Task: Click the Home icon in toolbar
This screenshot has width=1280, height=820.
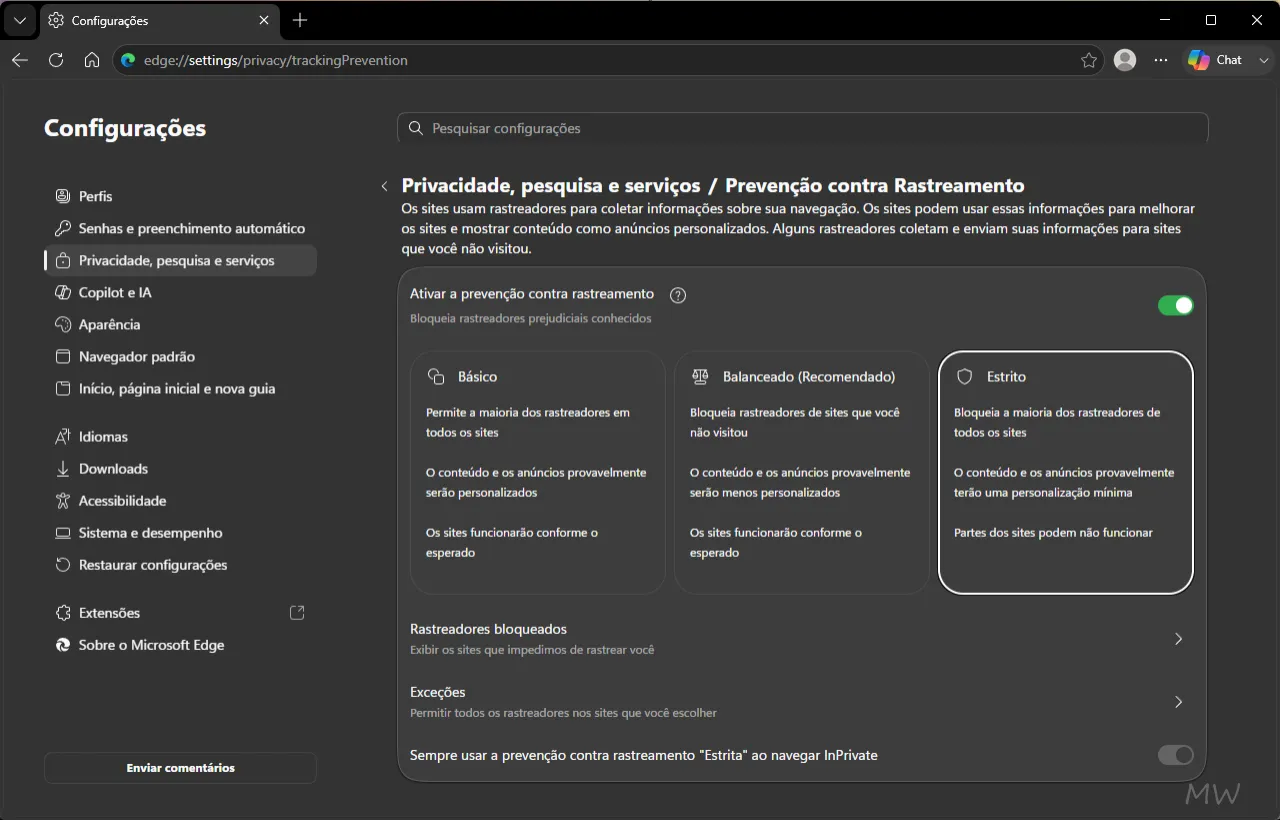Action: point(92,60)
